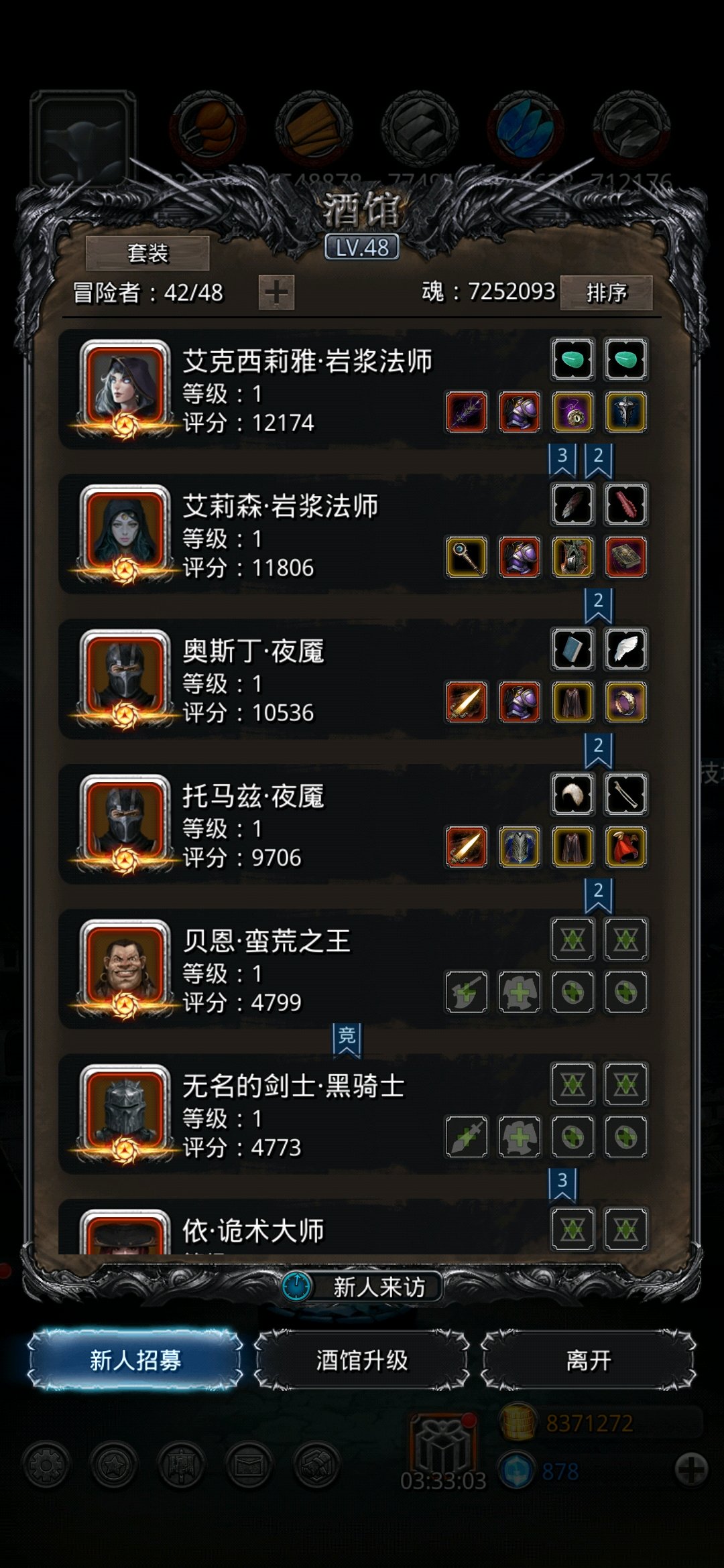
Task: Tap the 新人来访 clock icon
Action: coord(296,1287)
